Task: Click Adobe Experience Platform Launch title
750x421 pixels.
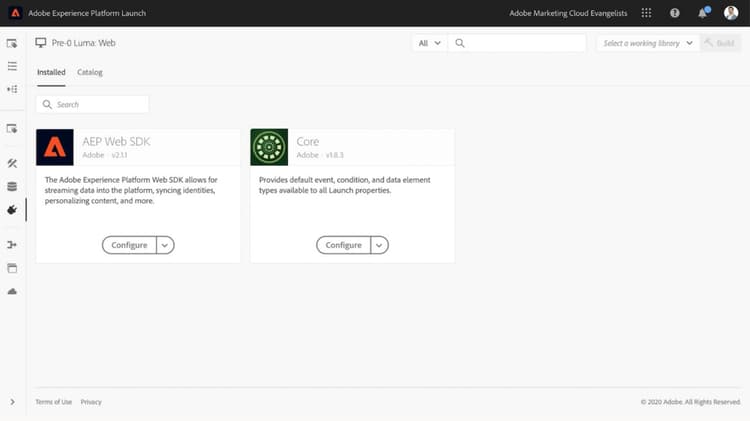Action: (x=87, y=13)
